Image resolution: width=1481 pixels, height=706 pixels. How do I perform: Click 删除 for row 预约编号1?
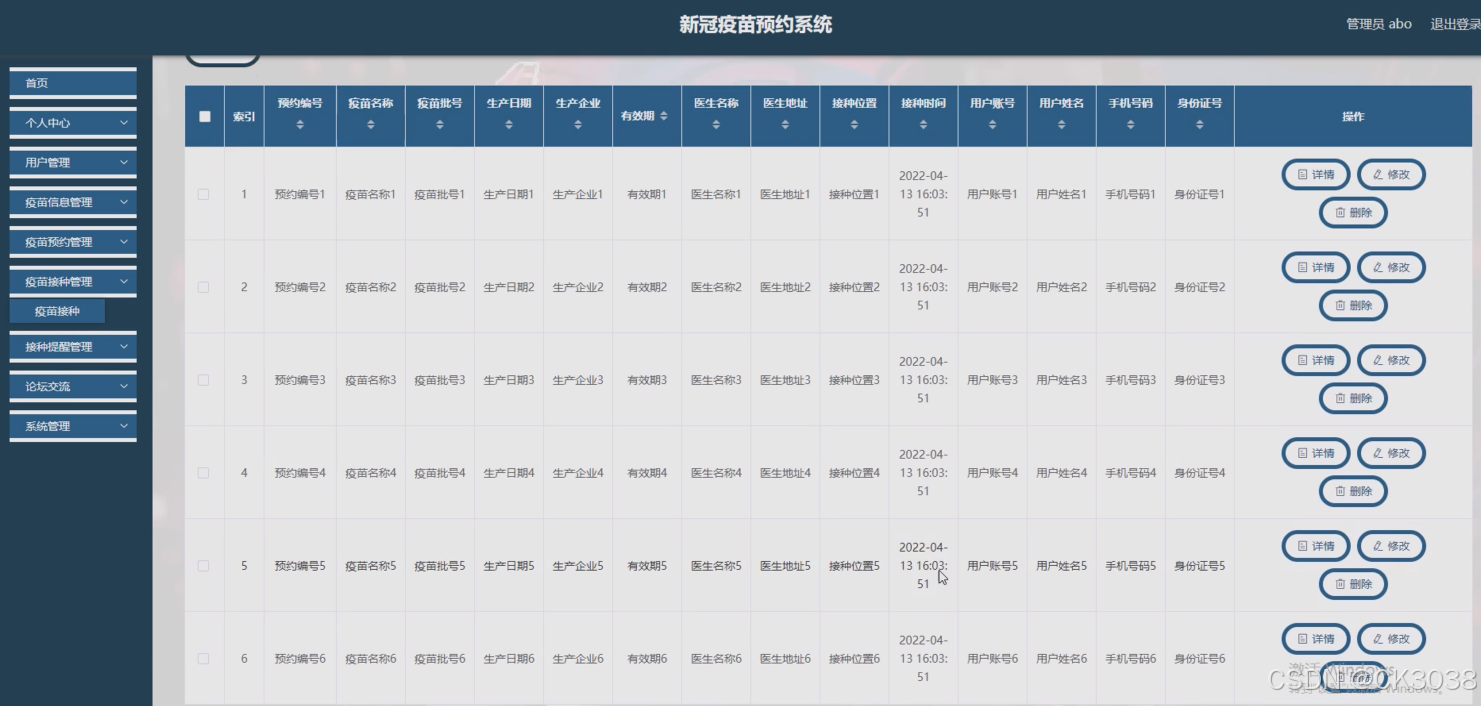pos(1353,213)
